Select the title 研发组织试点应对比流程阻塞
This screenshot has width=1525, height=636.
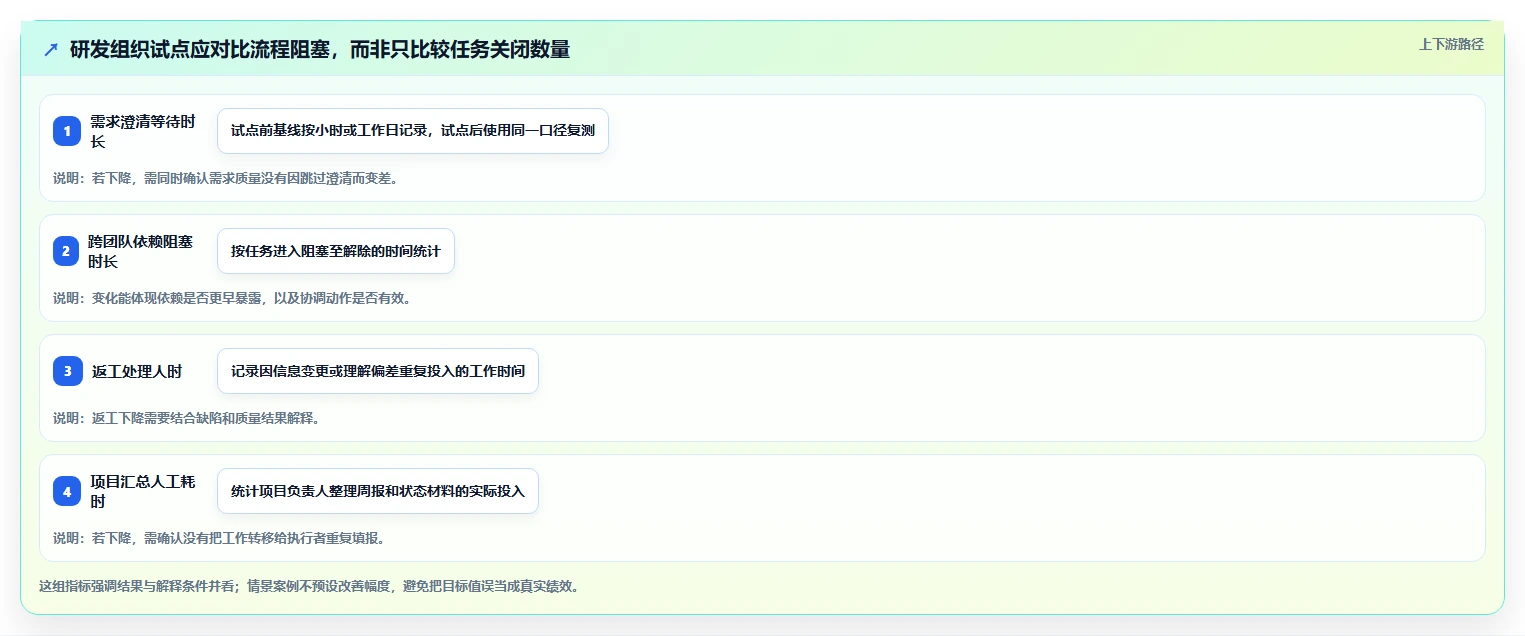(x=320, y=50)
